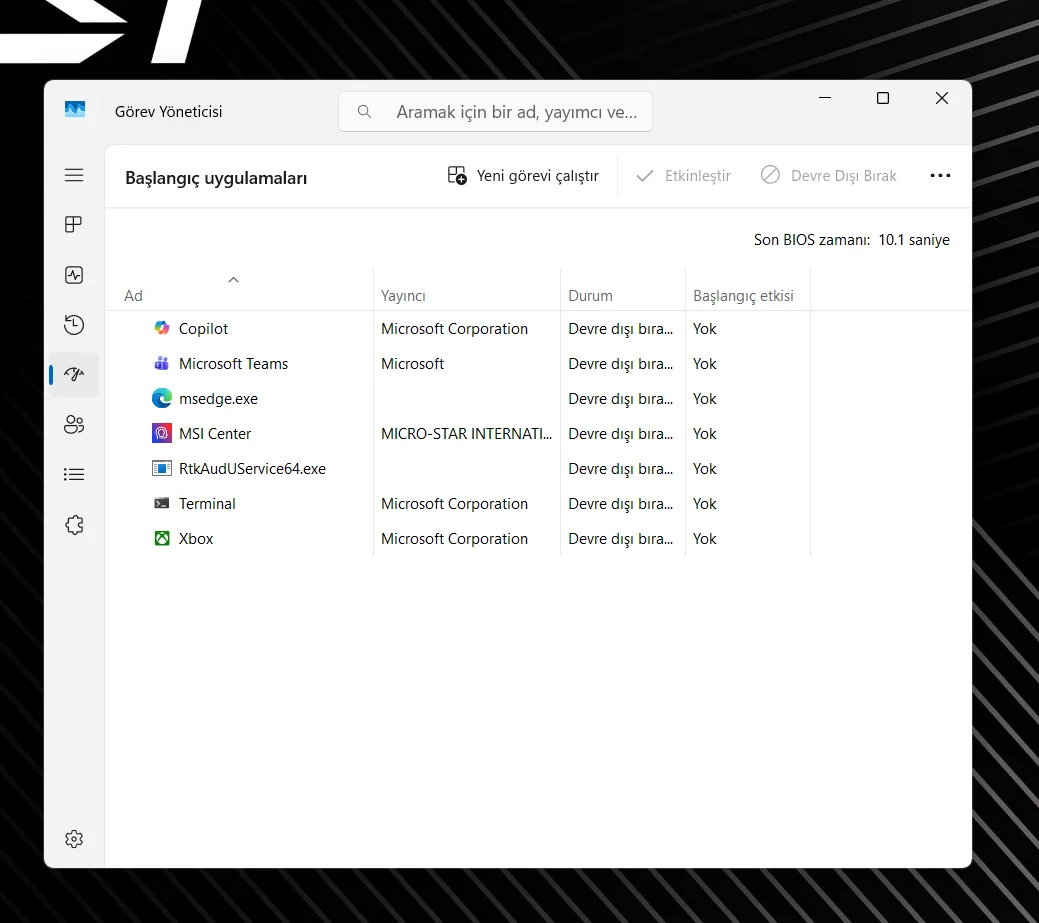1039x923 pixels.
Task: Click the search magnifier icon
Action: click(x=364, y=111)
